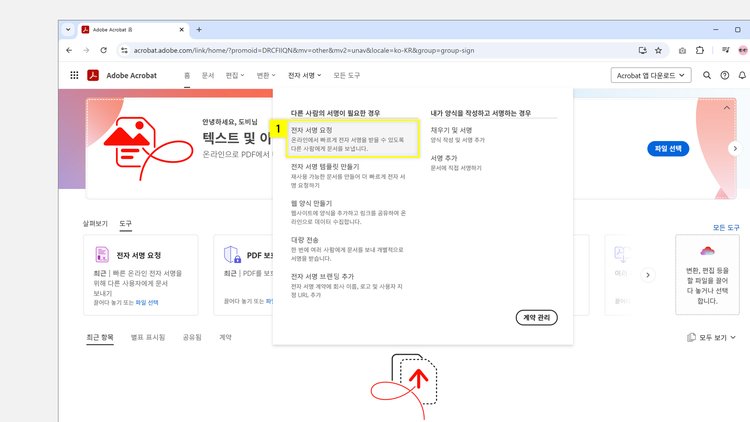Click the Adobe Acrobat red logo
Screen dimensions: 750x422
(x=93, y=75)
